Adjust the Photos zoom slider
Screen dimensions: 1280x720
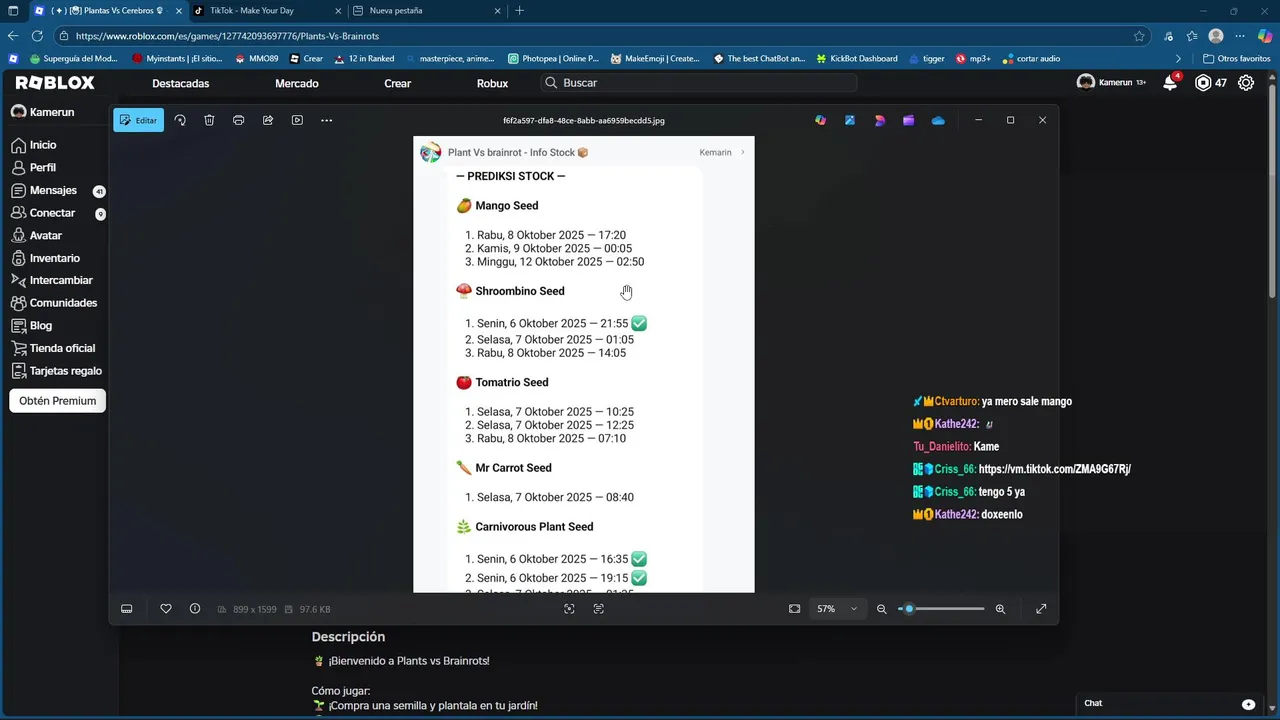click(x=941, y=609)
